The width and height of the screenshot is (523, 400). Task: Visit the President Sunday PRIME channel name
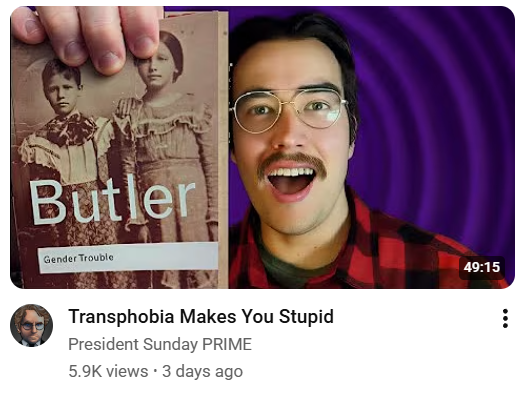pyautogui.click(x=160, y=344)
